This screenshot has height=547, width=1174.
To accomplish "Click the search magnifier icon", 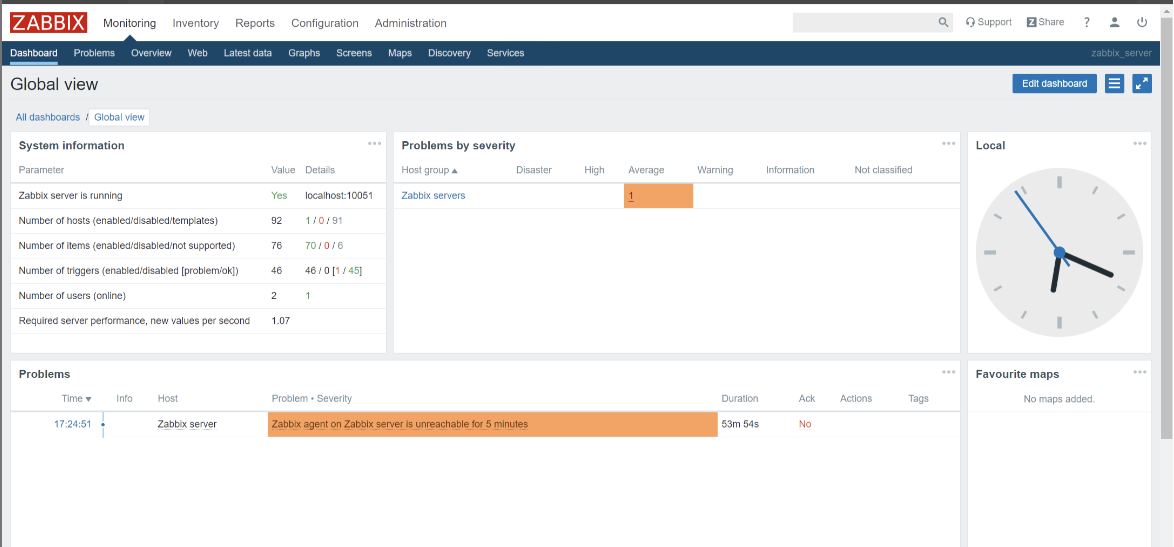I will pos(943,22).
